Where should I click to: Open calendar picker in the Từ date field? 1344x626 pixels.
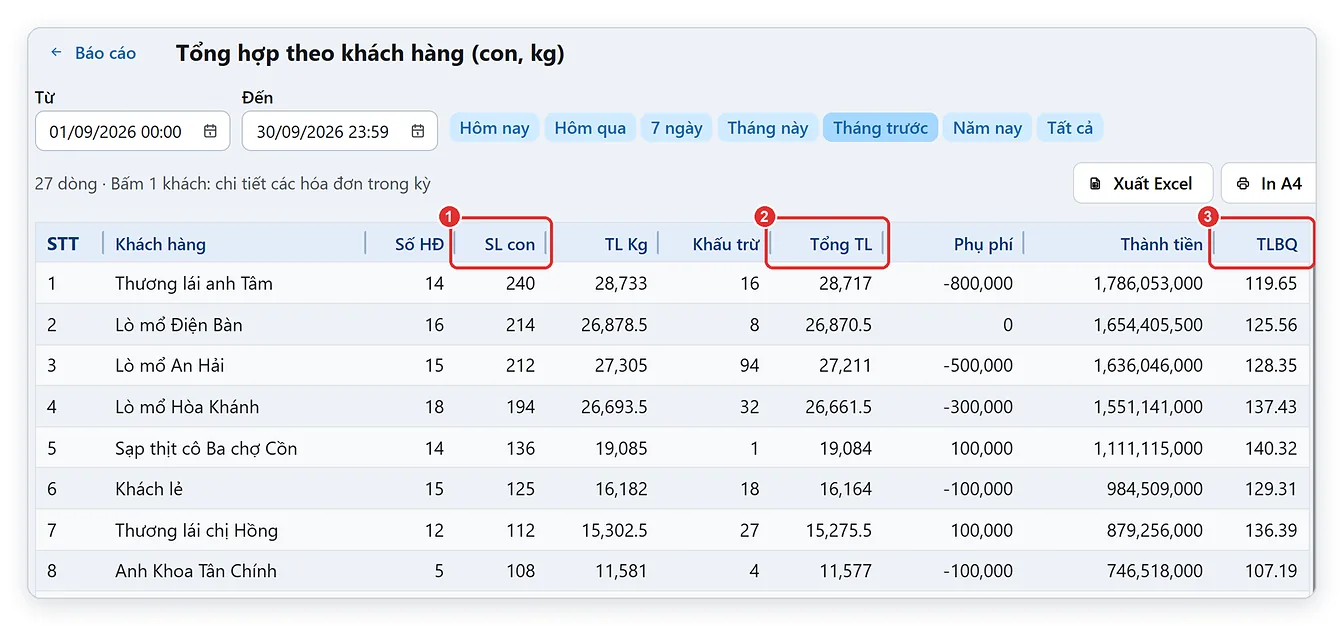point(210,131)
